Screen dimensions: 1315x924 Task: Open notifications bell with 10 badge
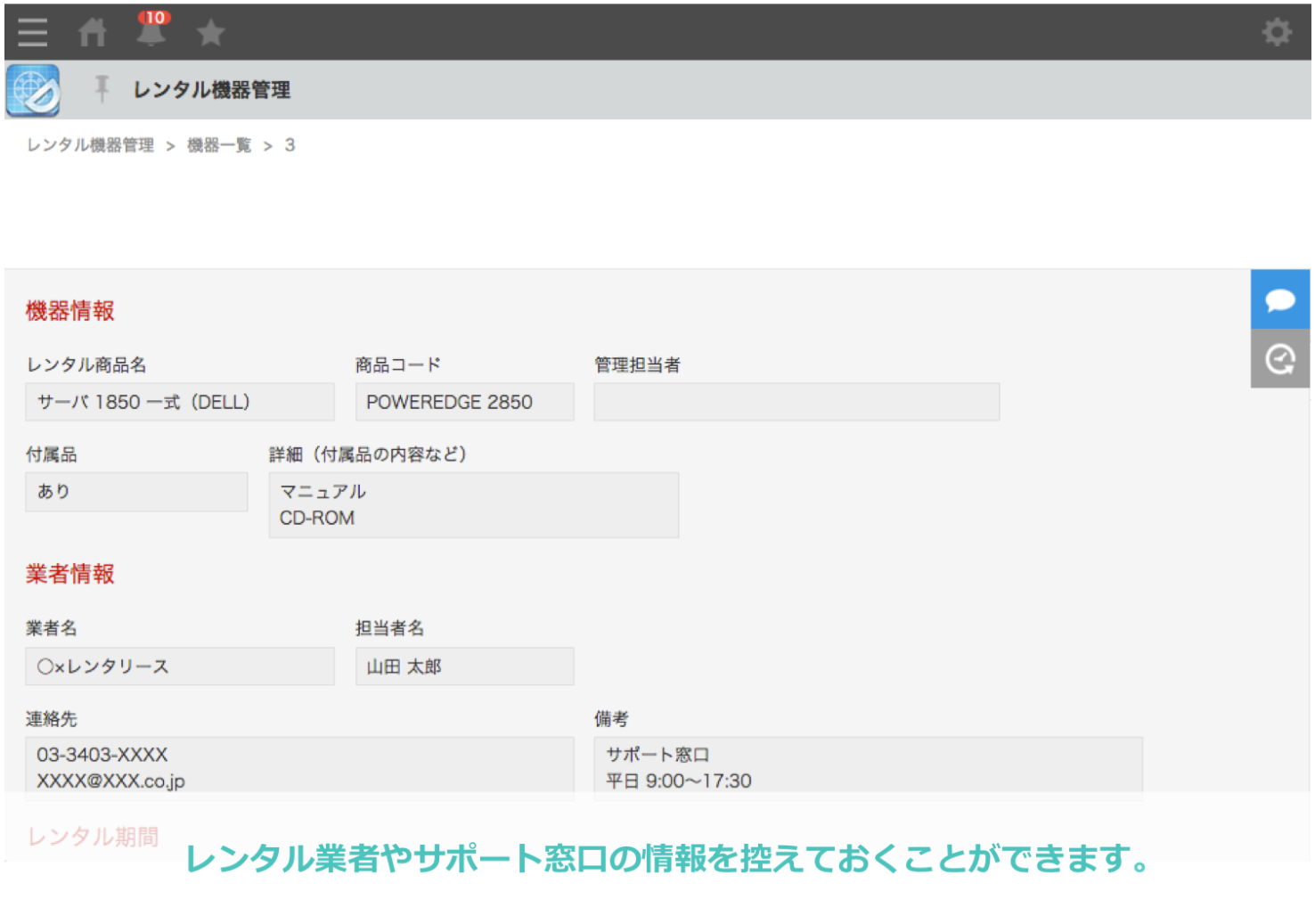[152, 29]
